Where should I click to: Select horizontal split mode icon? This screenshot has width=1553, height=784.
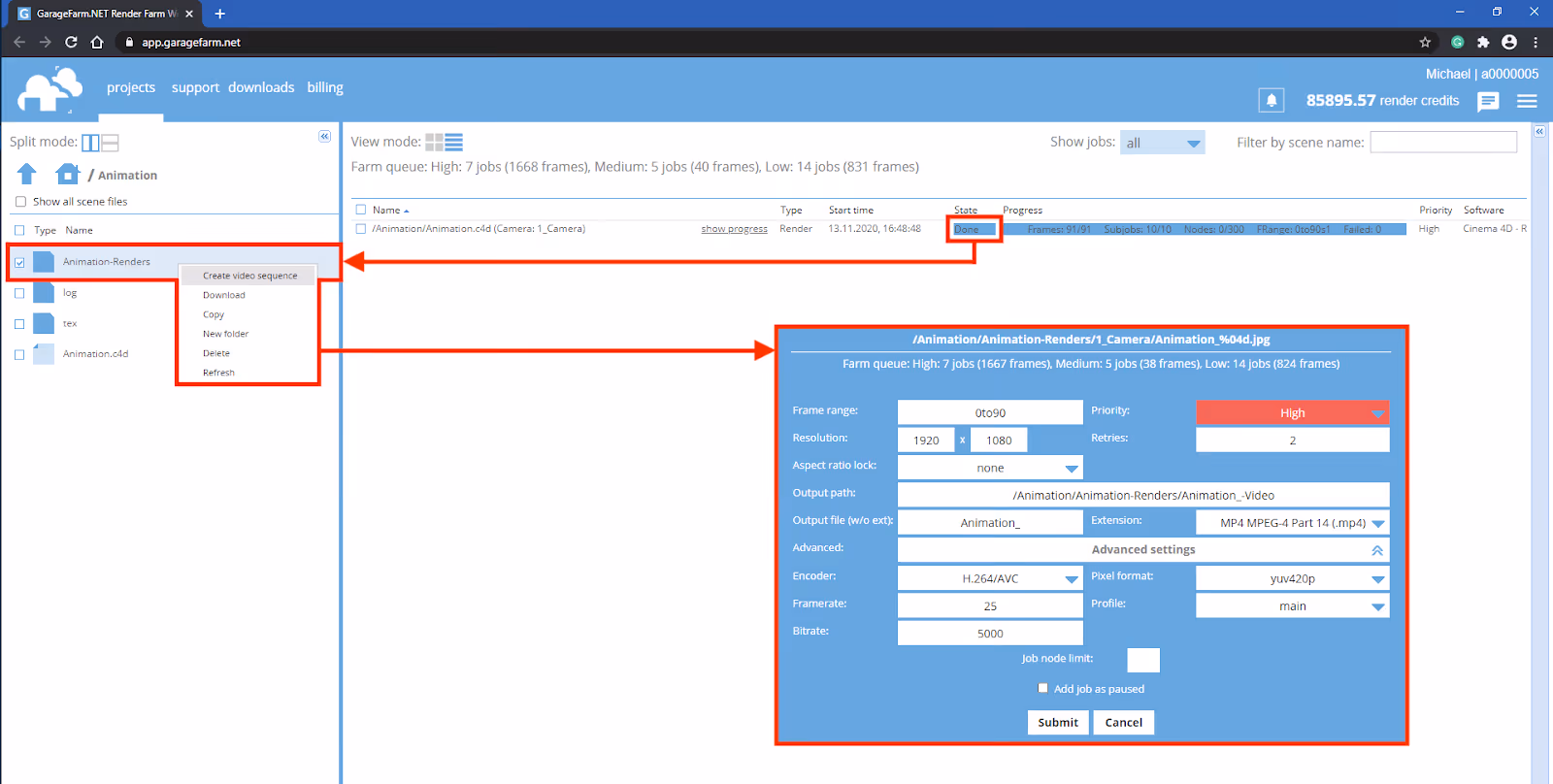click(110, 143)
